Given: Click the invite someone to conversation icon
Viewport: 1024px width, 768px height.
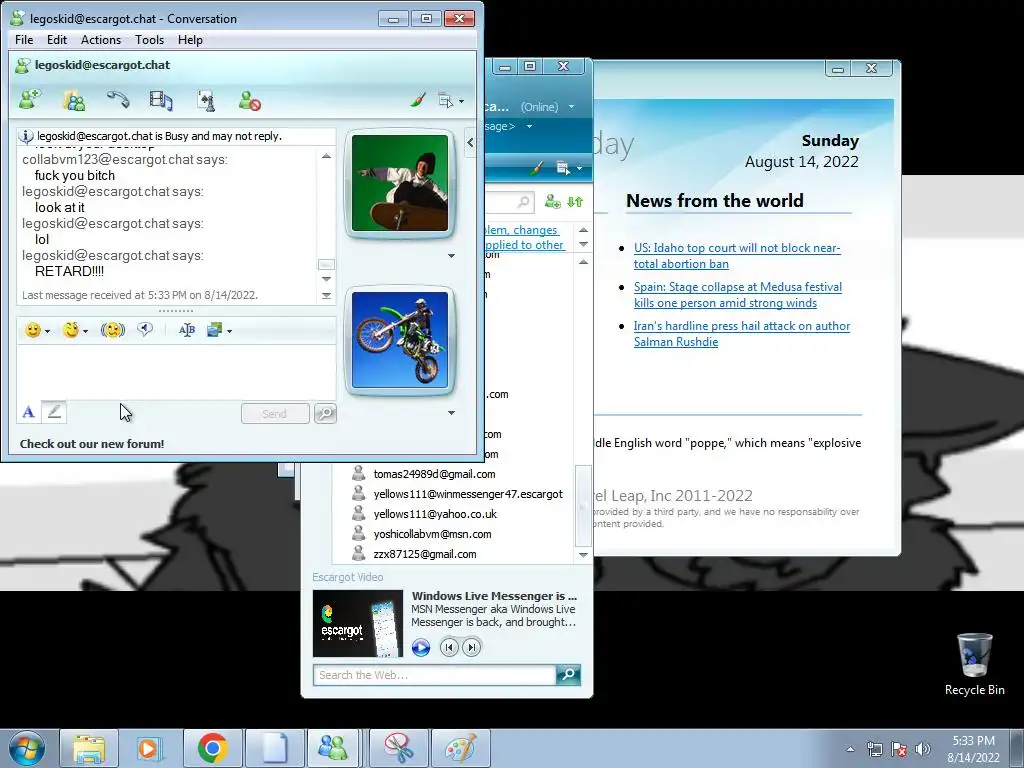Looking at the screenshot, I should [x=29, y=100].
